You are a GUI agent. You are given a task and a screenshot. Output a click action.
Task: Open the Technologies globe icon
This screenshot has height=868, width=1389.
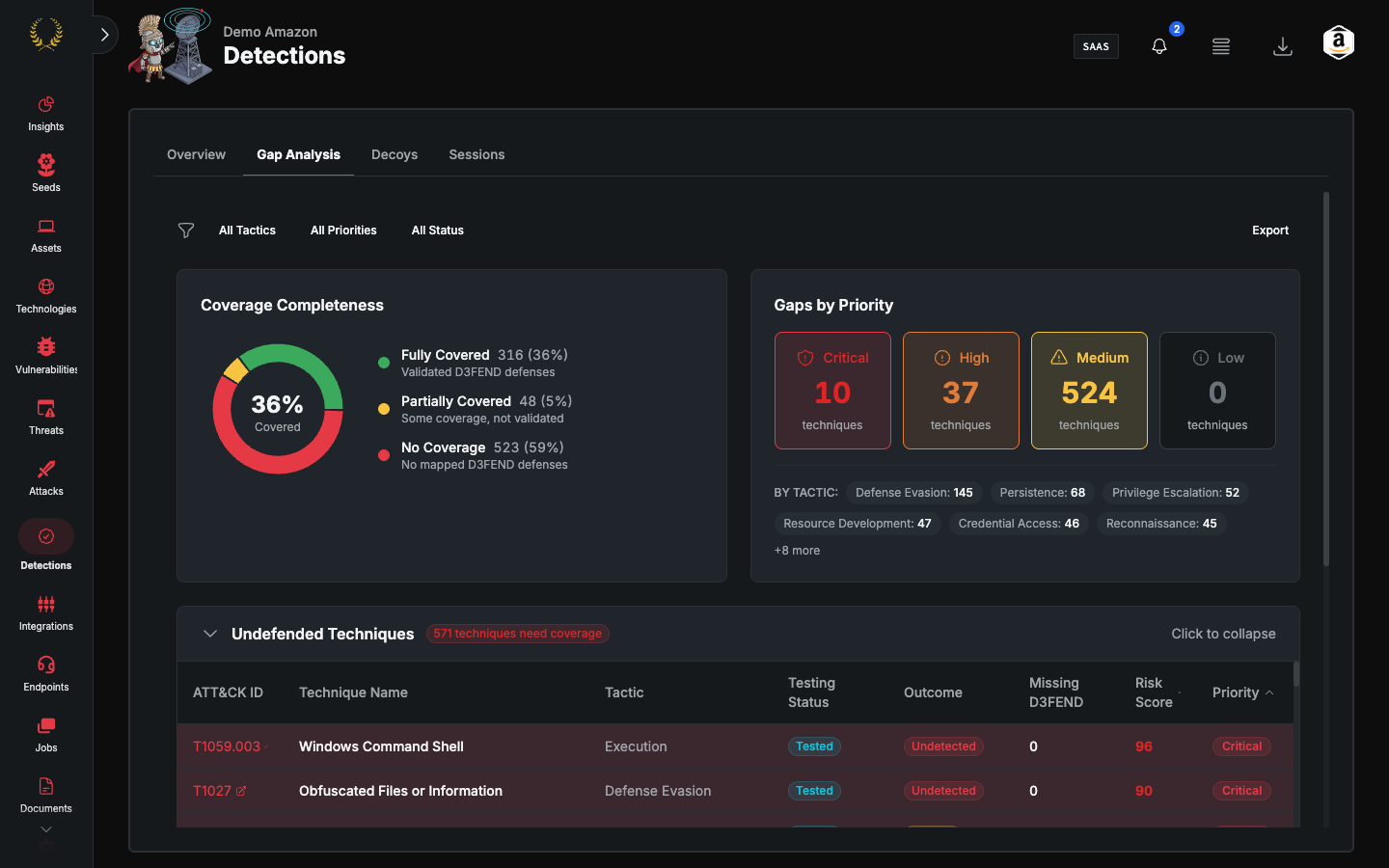45,286
